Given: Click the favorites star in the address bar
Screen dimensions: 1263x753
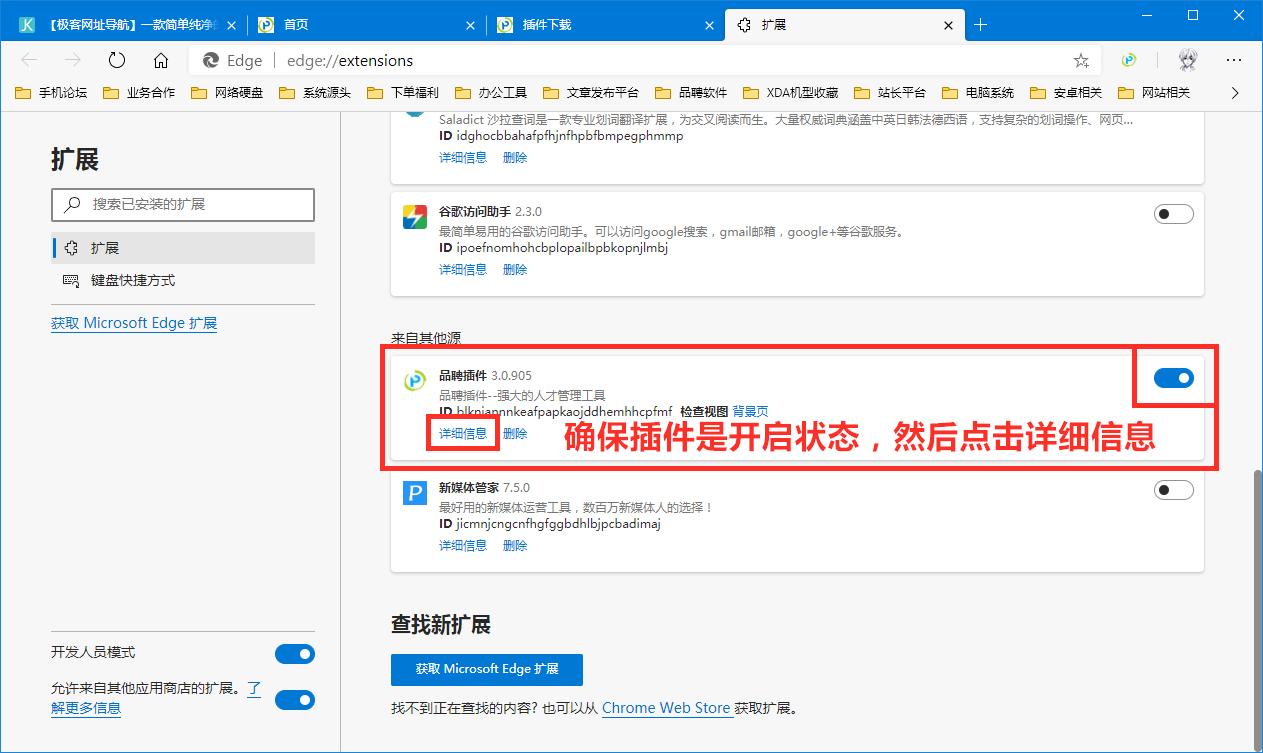Looking at the screenshot, I should tap(1081, 60).
